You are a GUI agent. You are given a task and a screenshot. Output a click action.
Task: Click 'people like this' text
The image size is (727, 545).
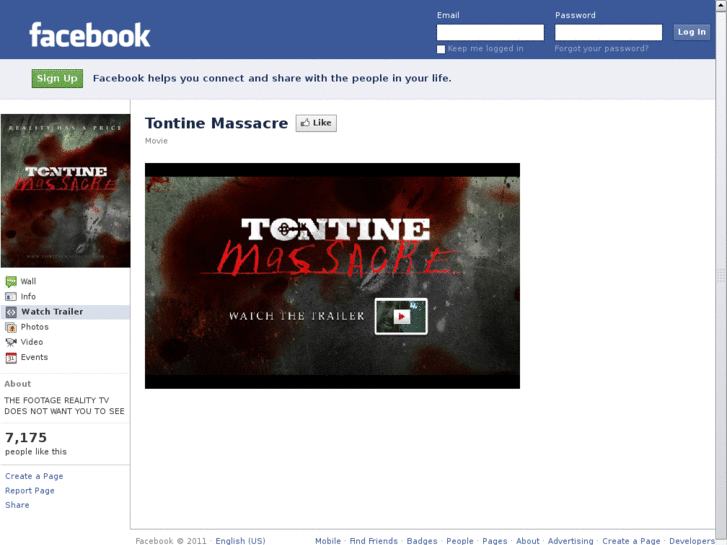click(36, 452)
